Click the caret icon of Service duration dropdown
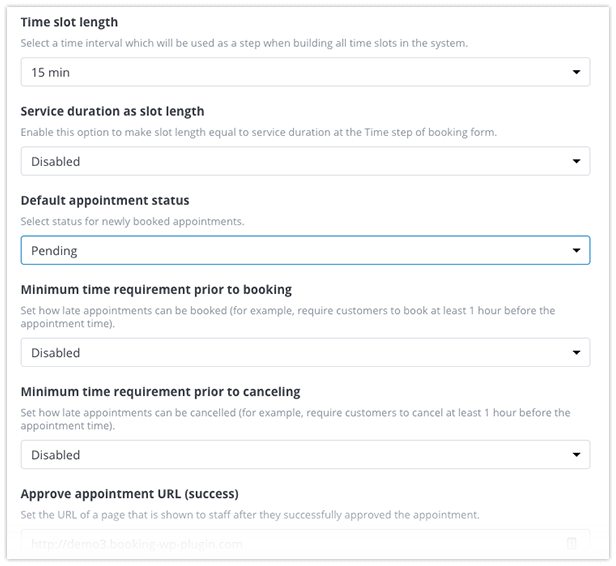The height and width of the screenshot is (566, 616). coord(576,161)
